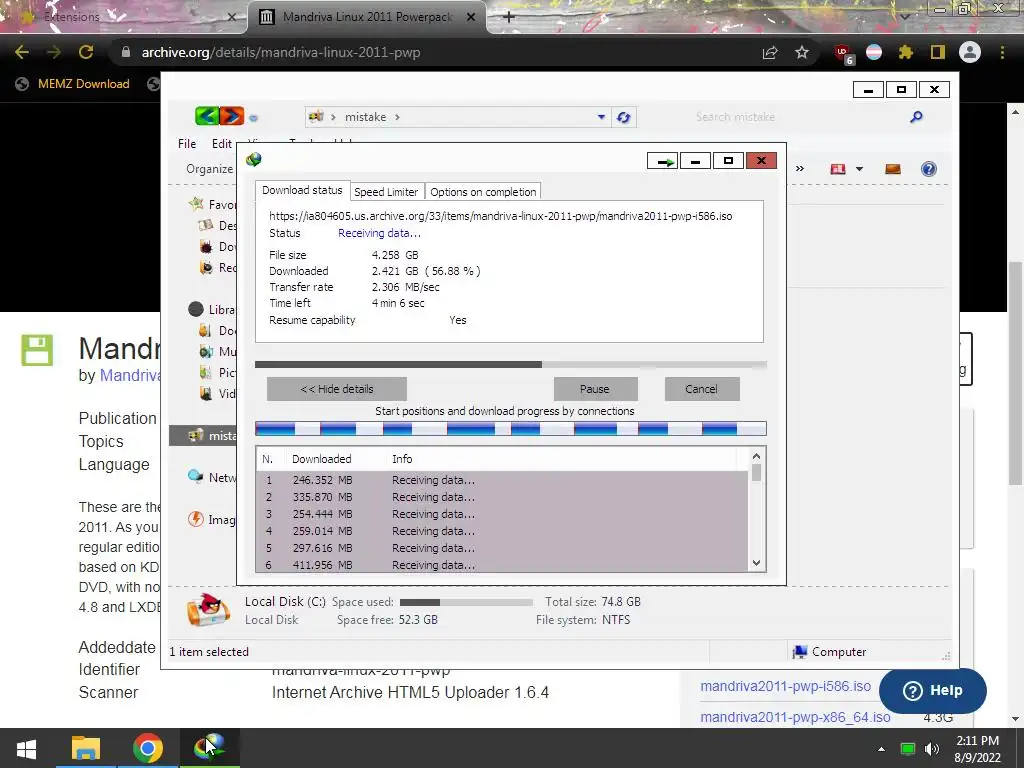
Task: Select connection row with 259.014 MB
Action: click(x=502, y=531)
